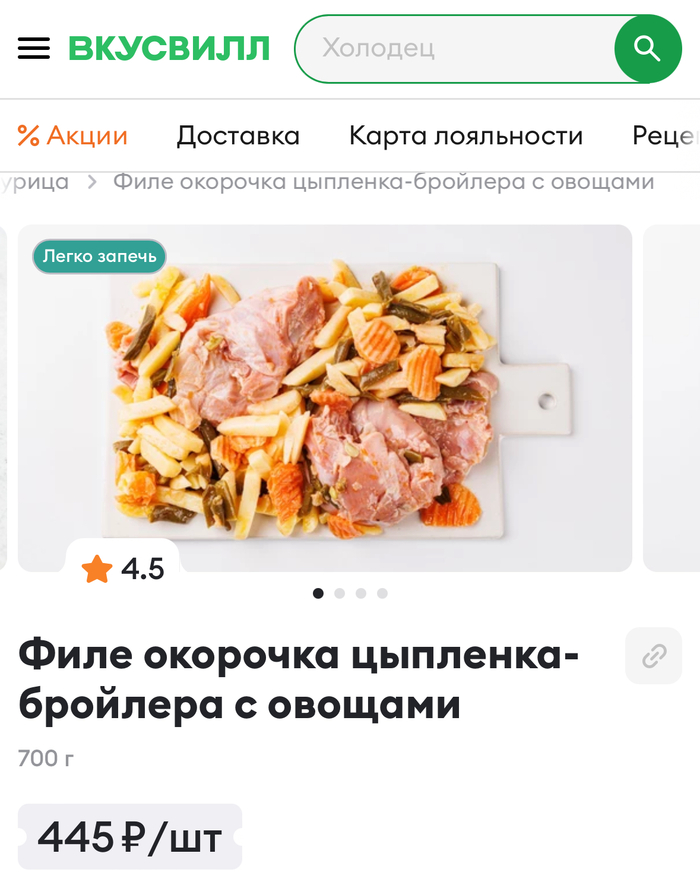Focus the Холодец search field
Screen dimensions: 700x888
[454, 49]
